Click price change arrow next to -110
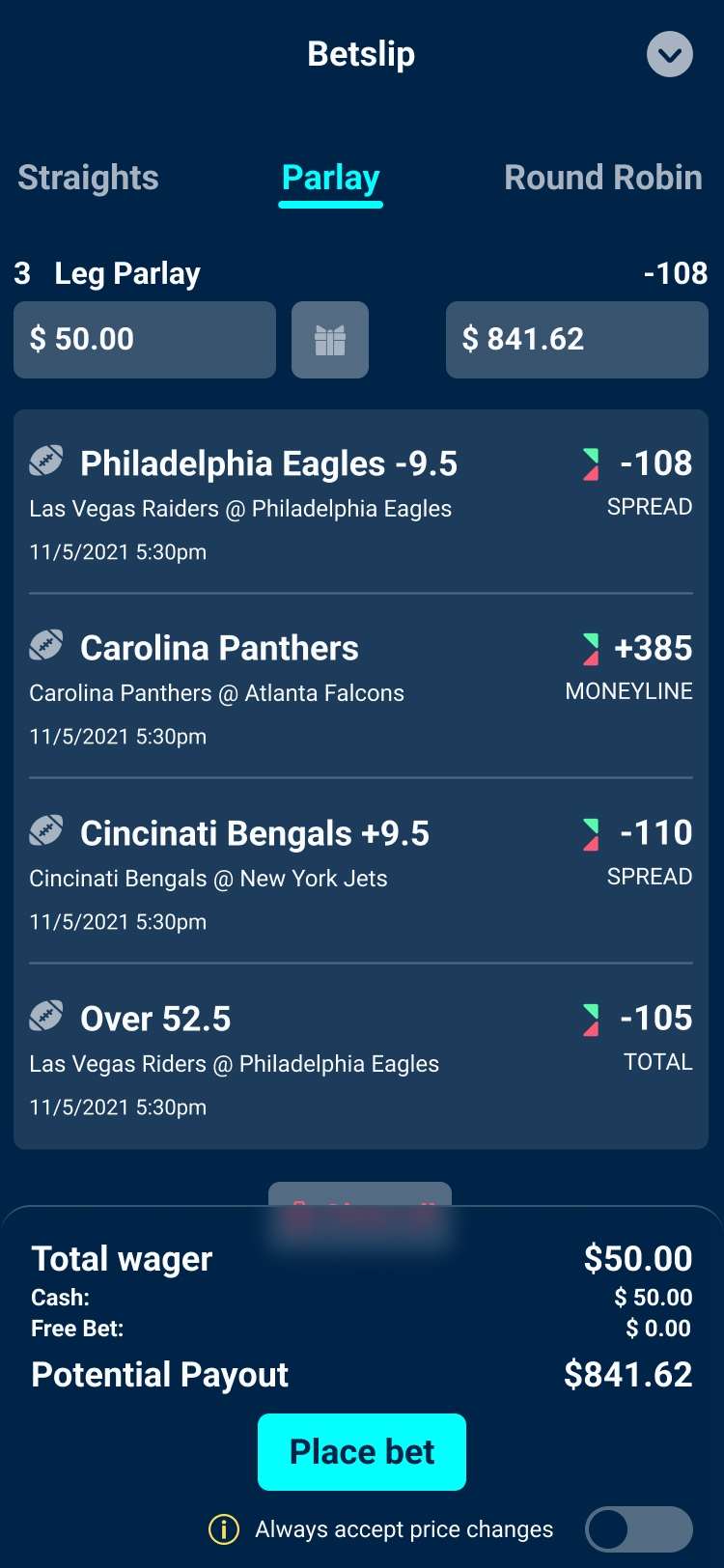Viewport: 724px width, 1568px height. click(x=591, y=834)
